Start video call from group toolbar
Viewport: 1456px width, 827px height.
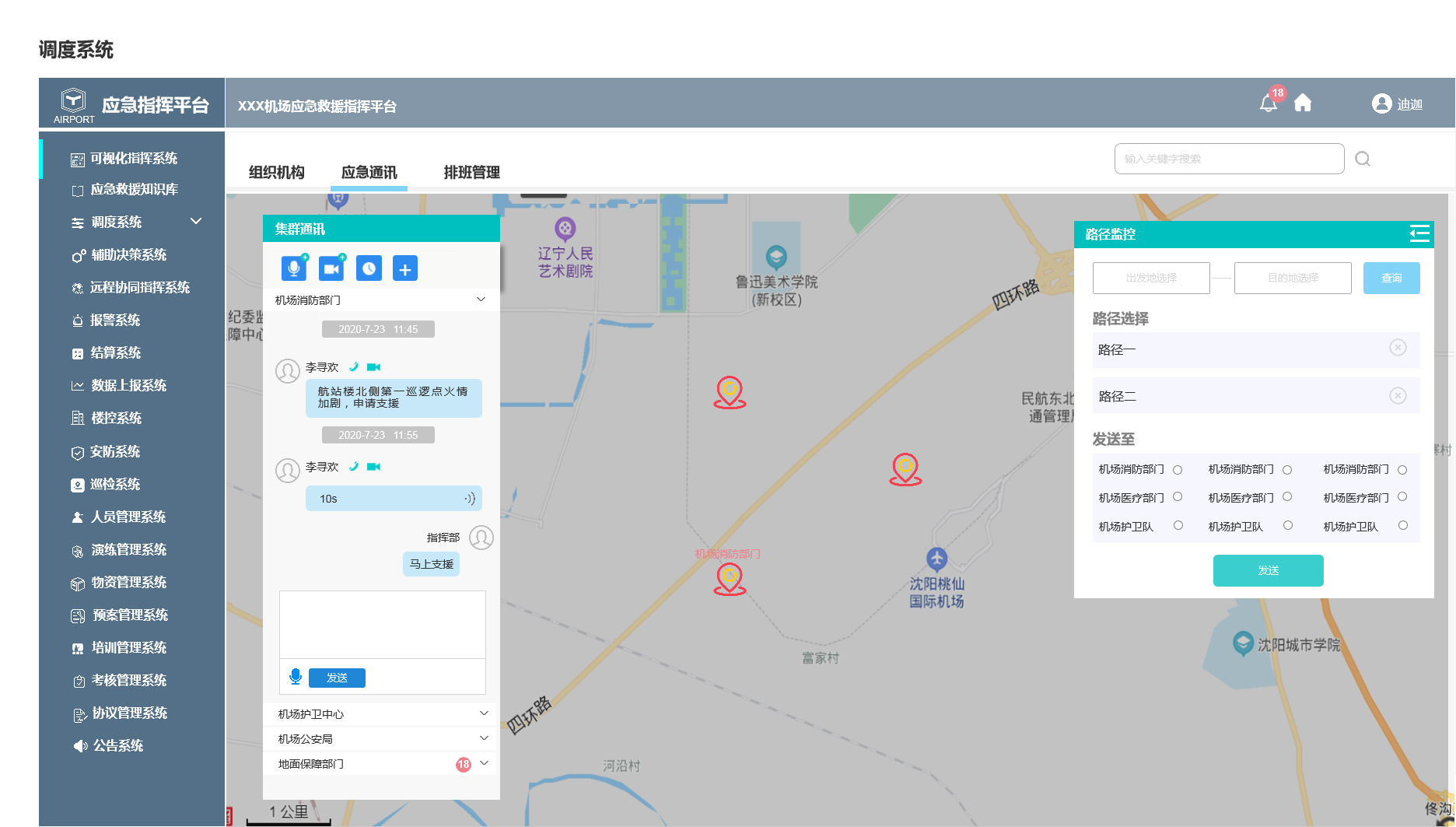pyautogui.click(x=331, y=268)
